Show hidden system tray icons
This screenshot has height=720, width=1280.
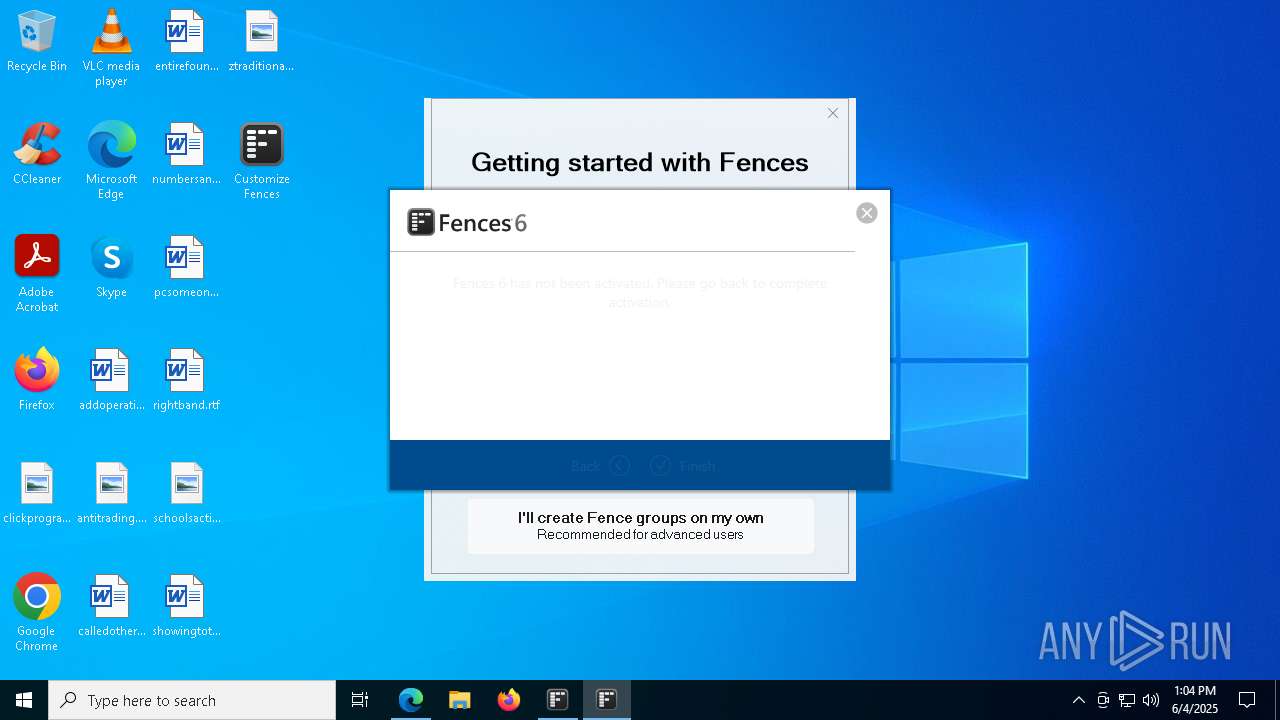(x=1078, y=700)
